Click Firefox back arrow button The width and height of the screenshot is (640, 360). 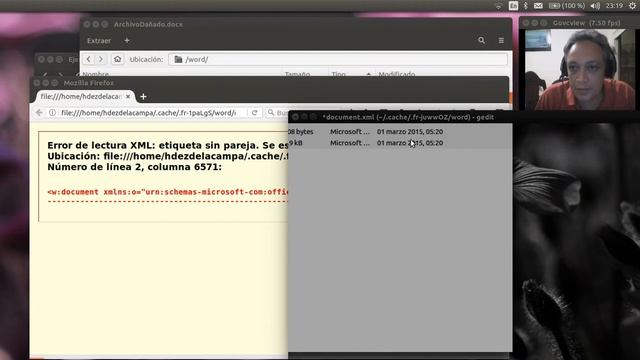[x=39, y=113]
